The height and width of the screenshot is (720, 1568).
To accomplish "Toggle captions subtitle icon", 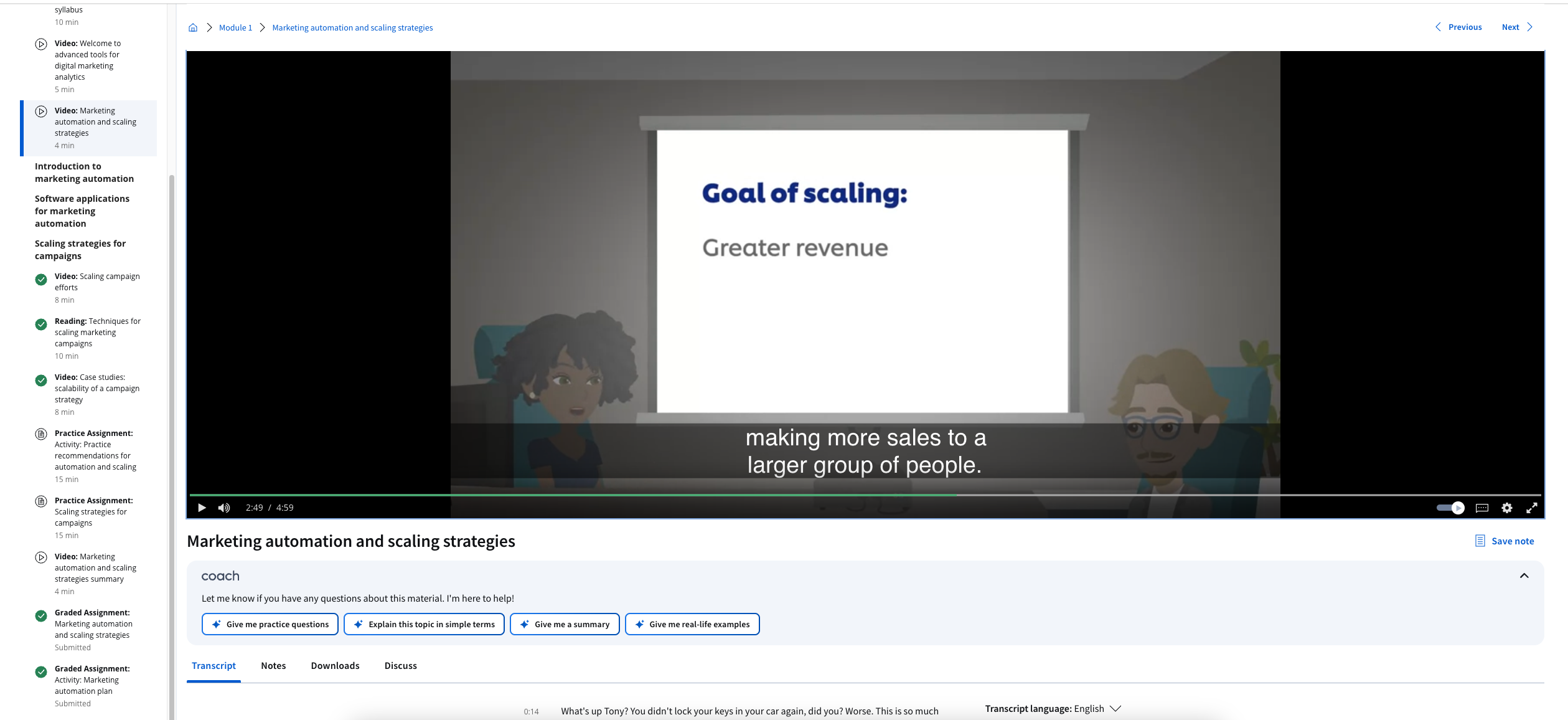I will tap(1482, 508).
